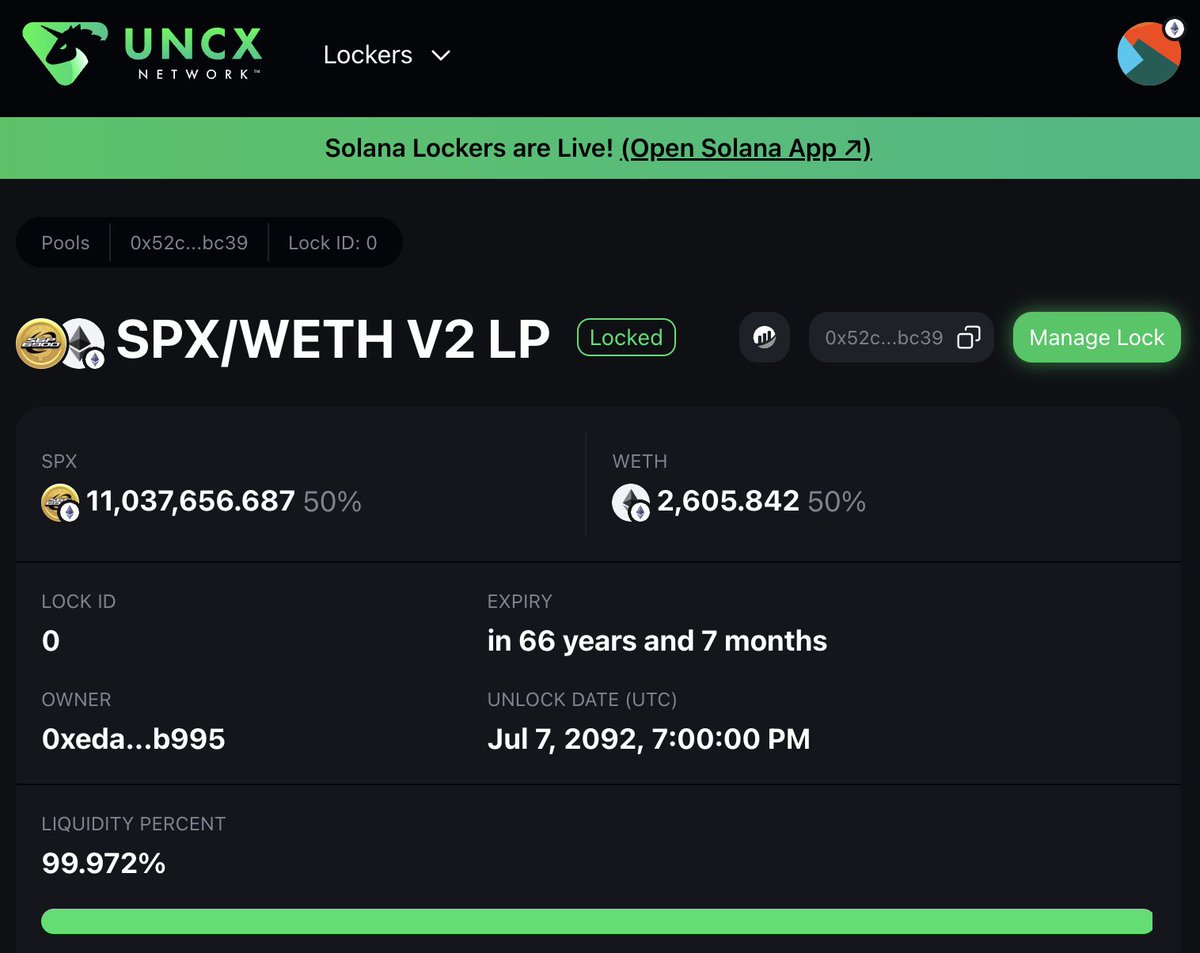Click the SPX/WETH V2 LP title
This screenshot has width=1200, height=953.
pos(333,340)
